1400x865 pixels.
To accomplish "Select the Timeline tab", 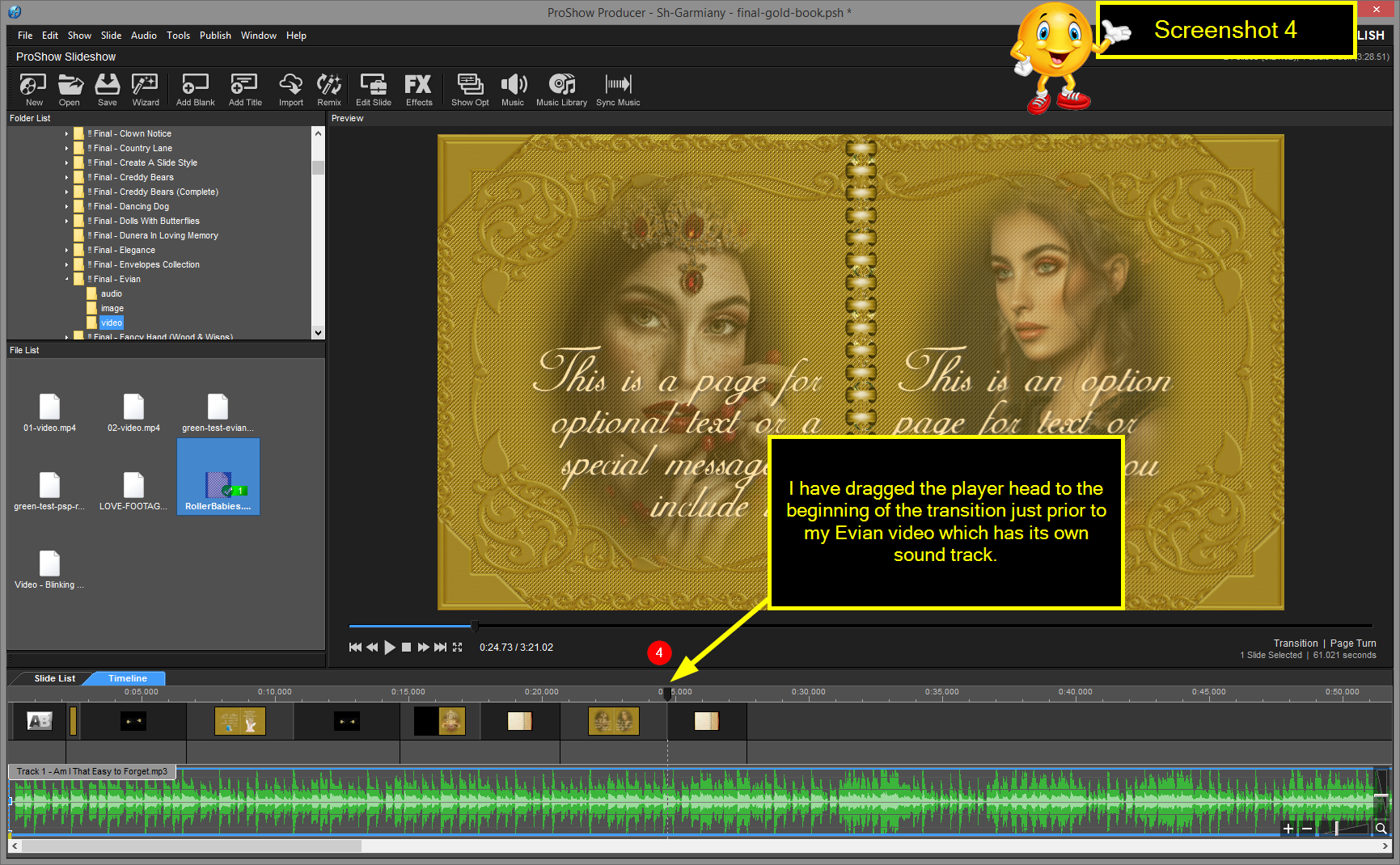I will pyautogui.click(x=128, y=678).
